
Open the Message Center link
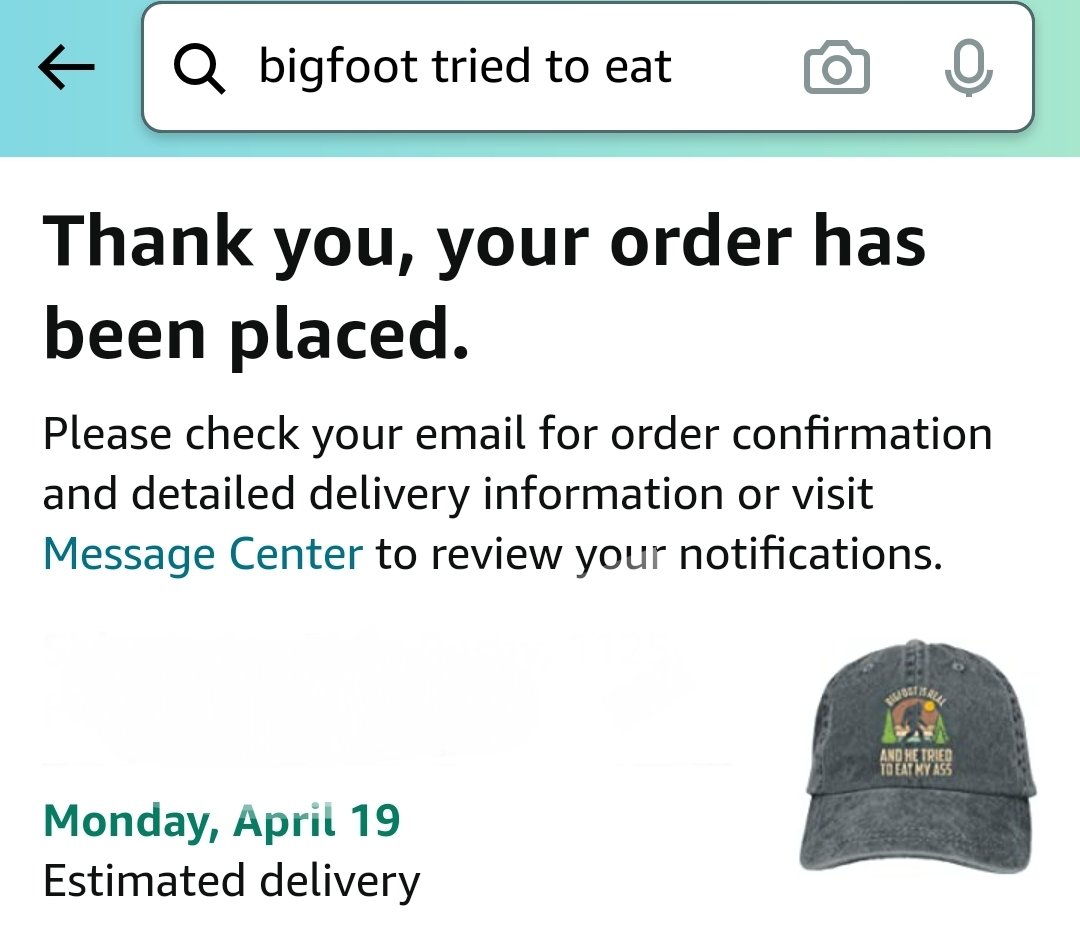coord(202,554)
